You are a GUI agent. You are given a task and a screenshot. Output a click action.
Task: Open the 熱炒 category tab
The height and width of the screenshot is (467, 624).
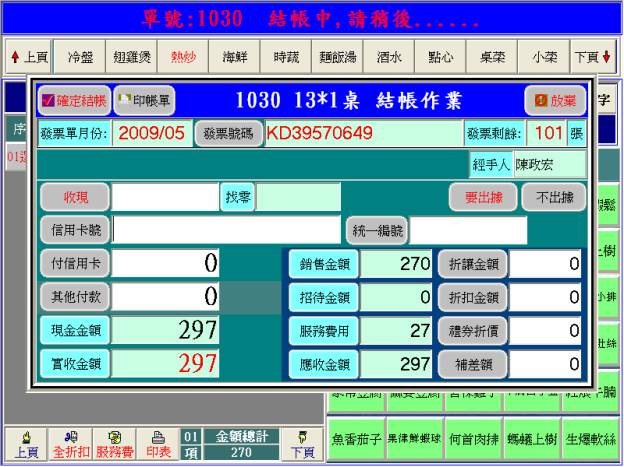point(184,57)
